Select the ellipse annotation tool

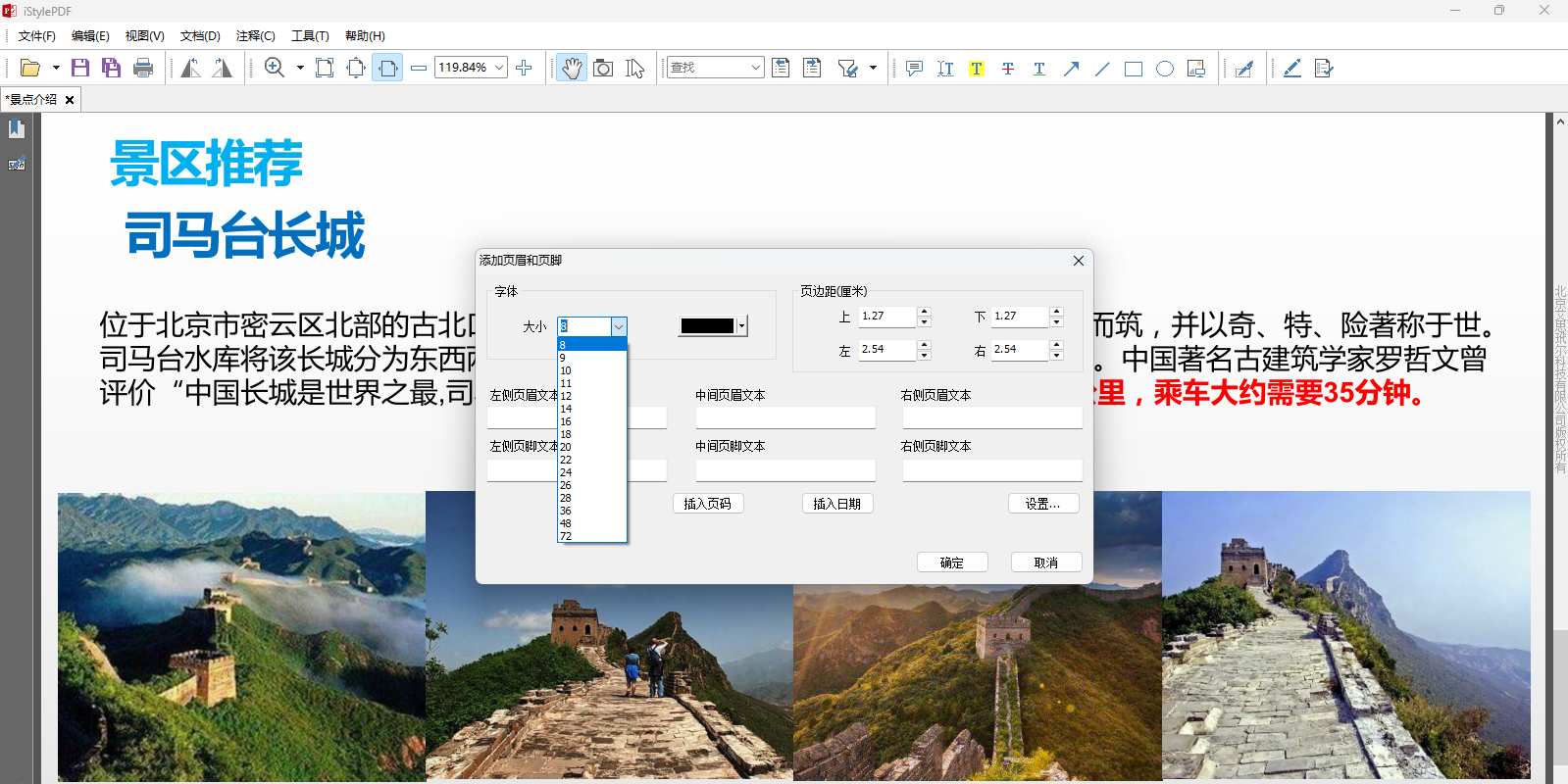click(1164, 69)
